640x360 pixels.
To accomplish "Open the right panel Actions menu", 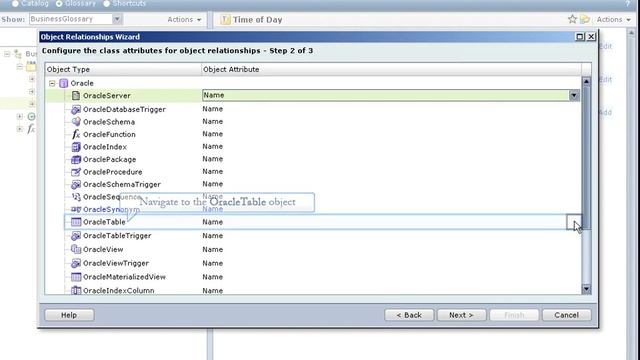I will click(613, 20).
